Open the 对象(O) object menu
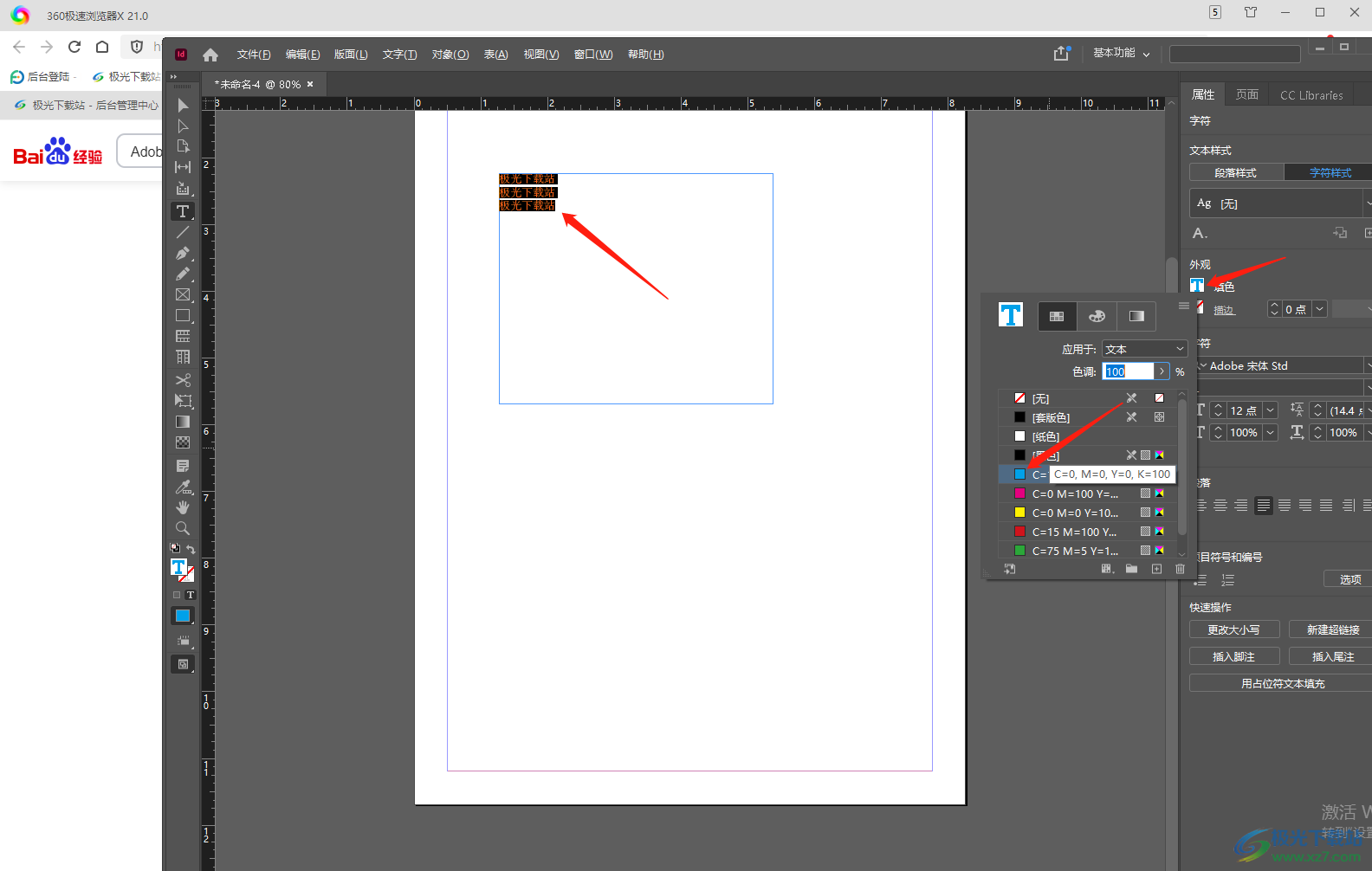The height and width of the screenshot is (871, 1372). pyautogui.click(x=450, y=55)
